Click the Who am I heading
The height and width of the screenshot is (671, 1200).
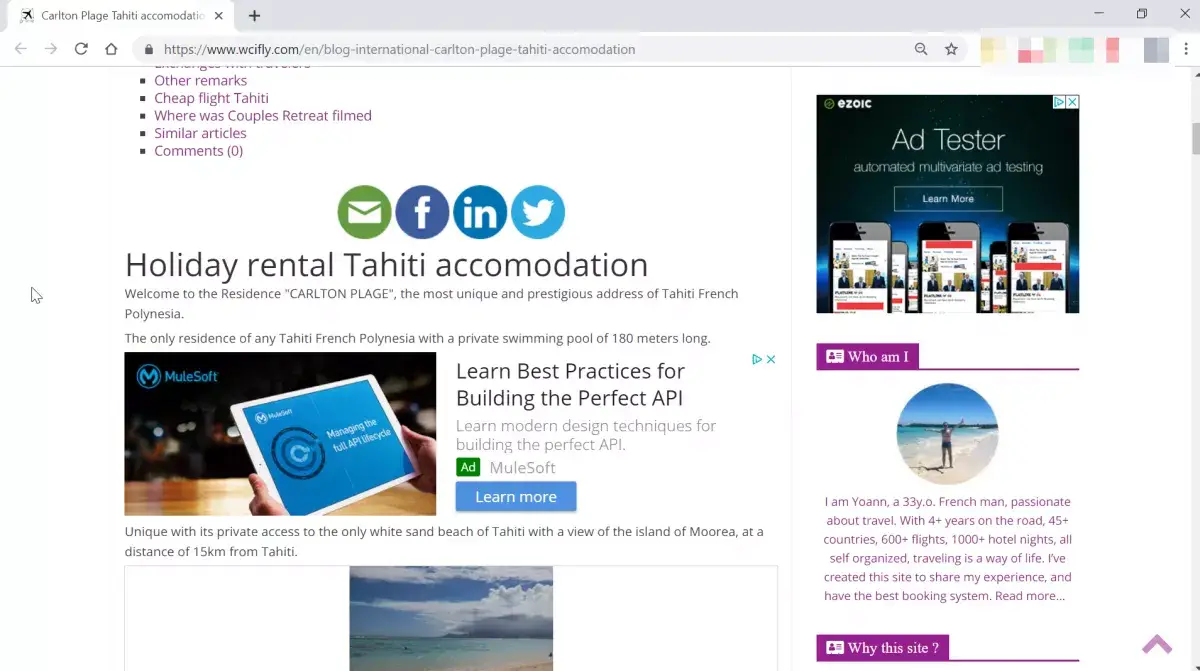(878, 357)
